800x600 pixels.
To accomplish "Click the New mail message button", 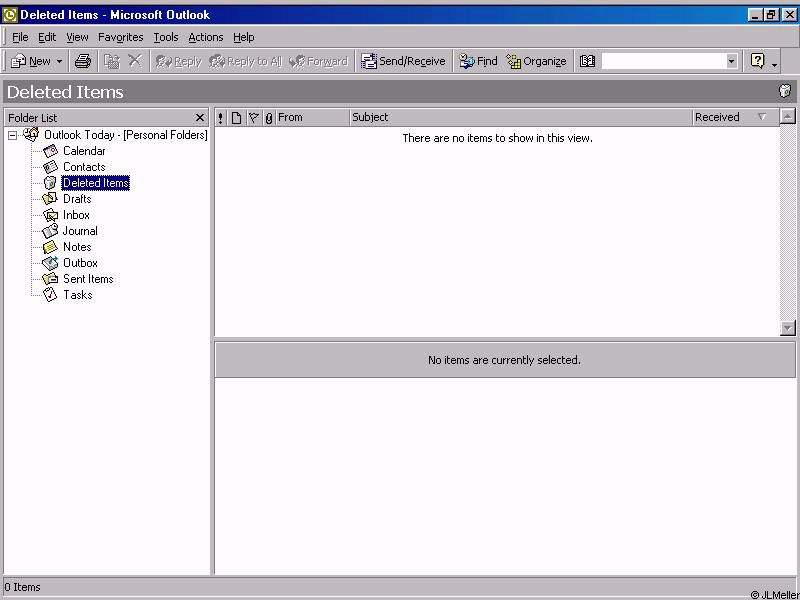I will 30,61.
